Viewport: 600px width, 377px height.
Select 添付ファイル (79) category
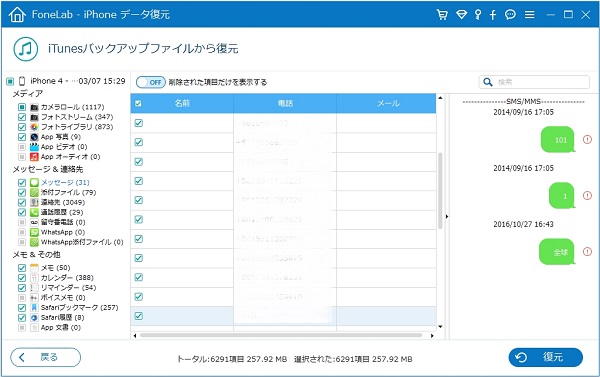point(68,193)
